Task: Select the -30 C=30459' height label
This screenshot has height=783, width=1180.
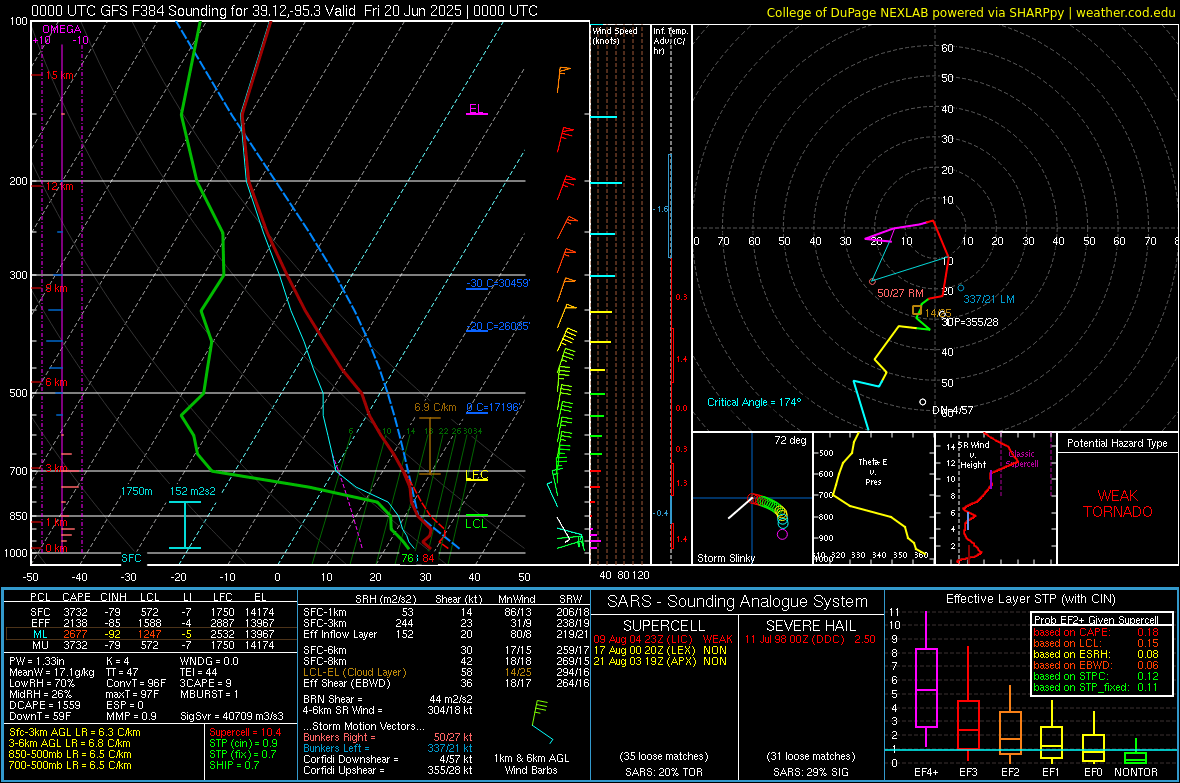Action: 498,283
